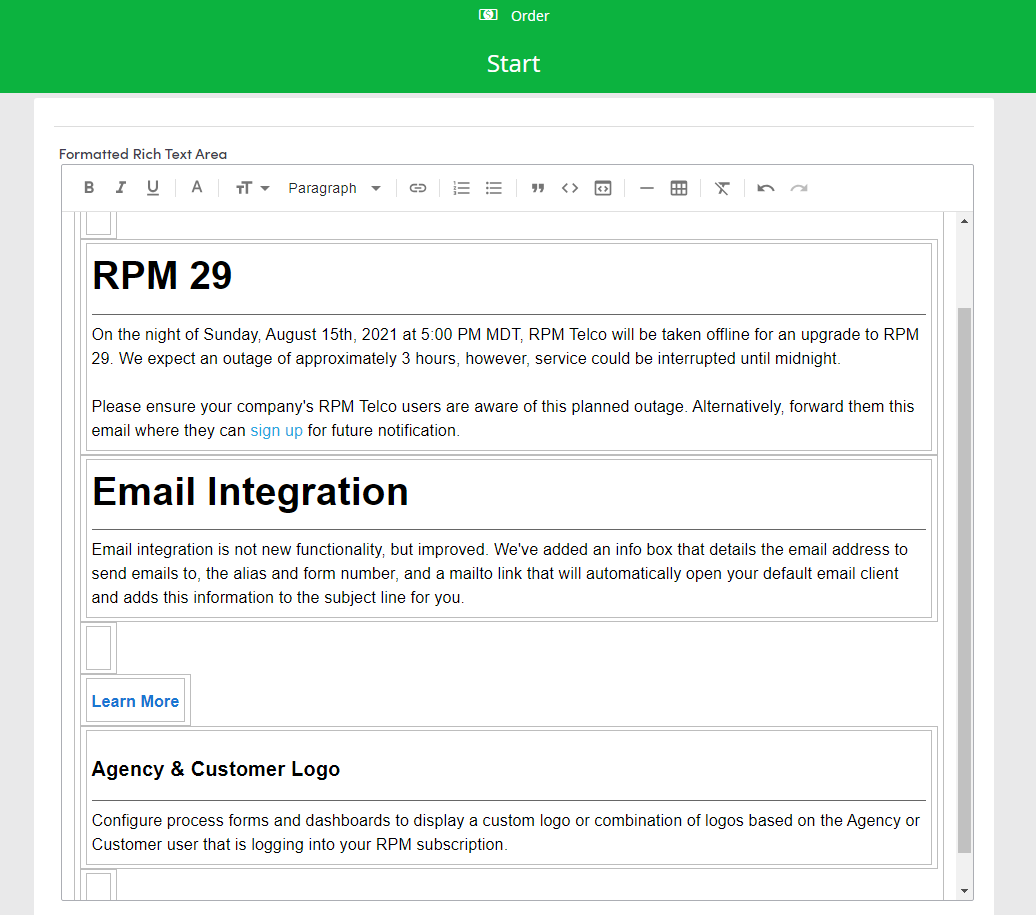Toggle italic formatting
The image size is (1036, 915).
121,188
